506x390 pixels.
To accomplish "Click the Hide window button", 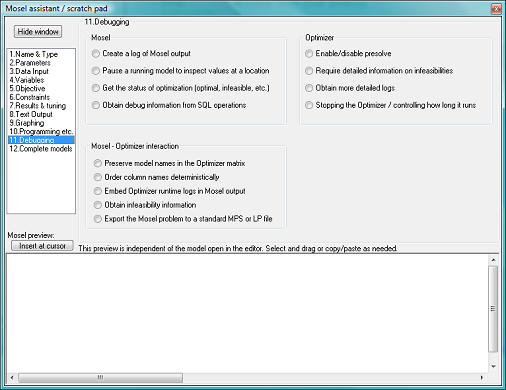I will pos(38,32).
